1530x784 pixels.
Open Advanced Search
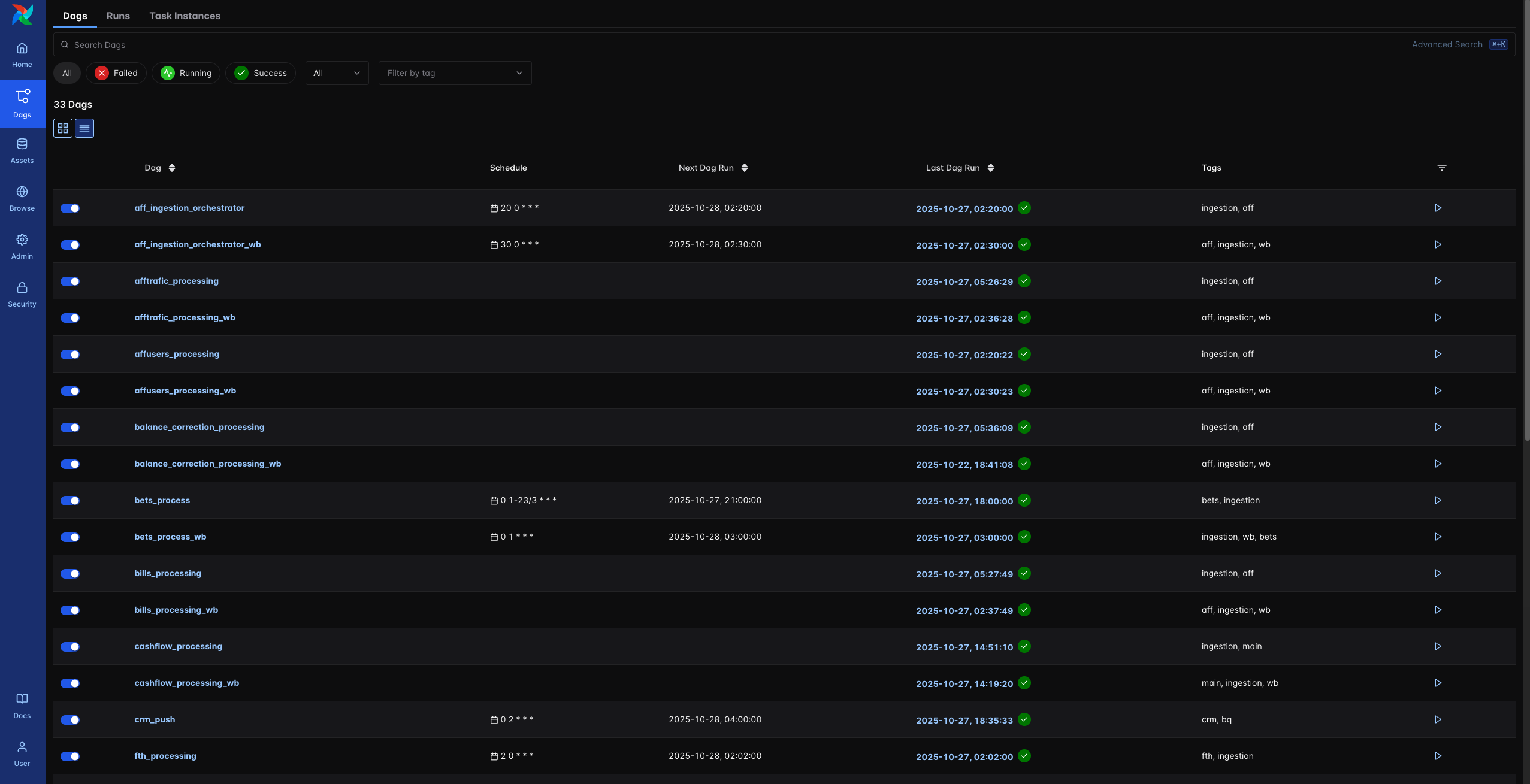[x=1460, y=44]
